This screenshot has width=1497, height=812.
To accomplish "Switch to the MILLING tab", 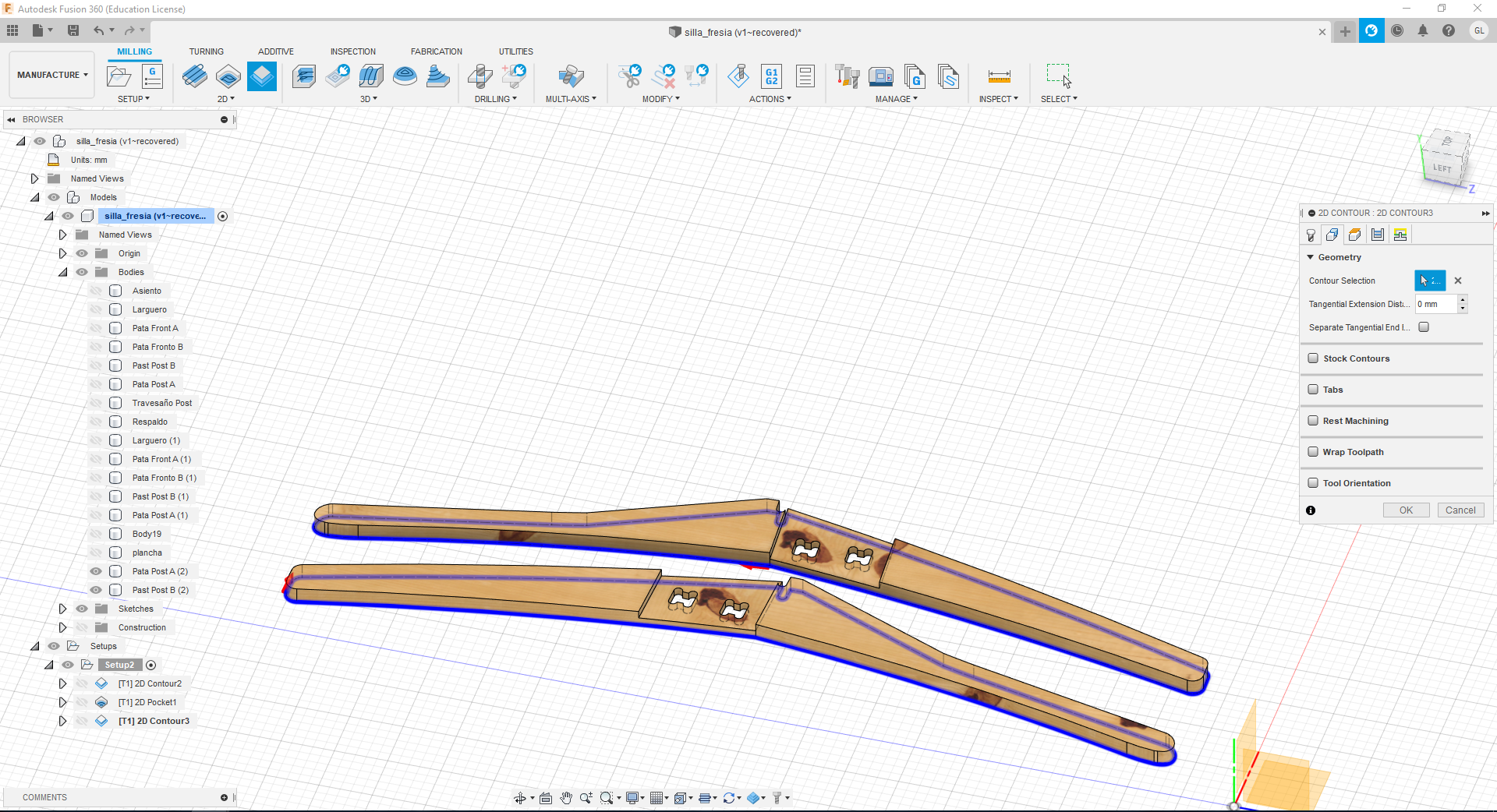I will [135, 51].
